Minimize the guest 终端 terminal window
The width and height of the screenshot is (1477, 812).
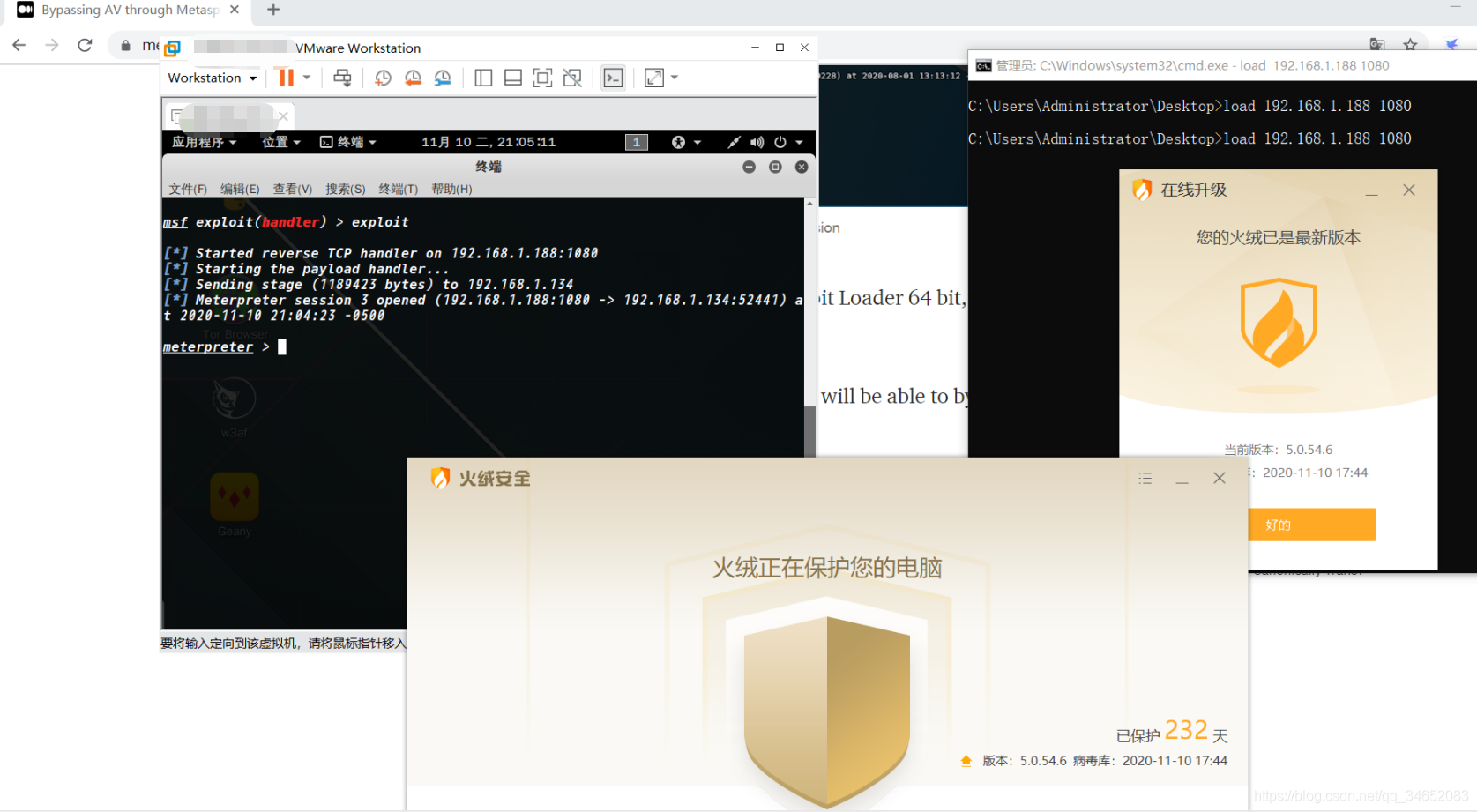pos(749,167)
